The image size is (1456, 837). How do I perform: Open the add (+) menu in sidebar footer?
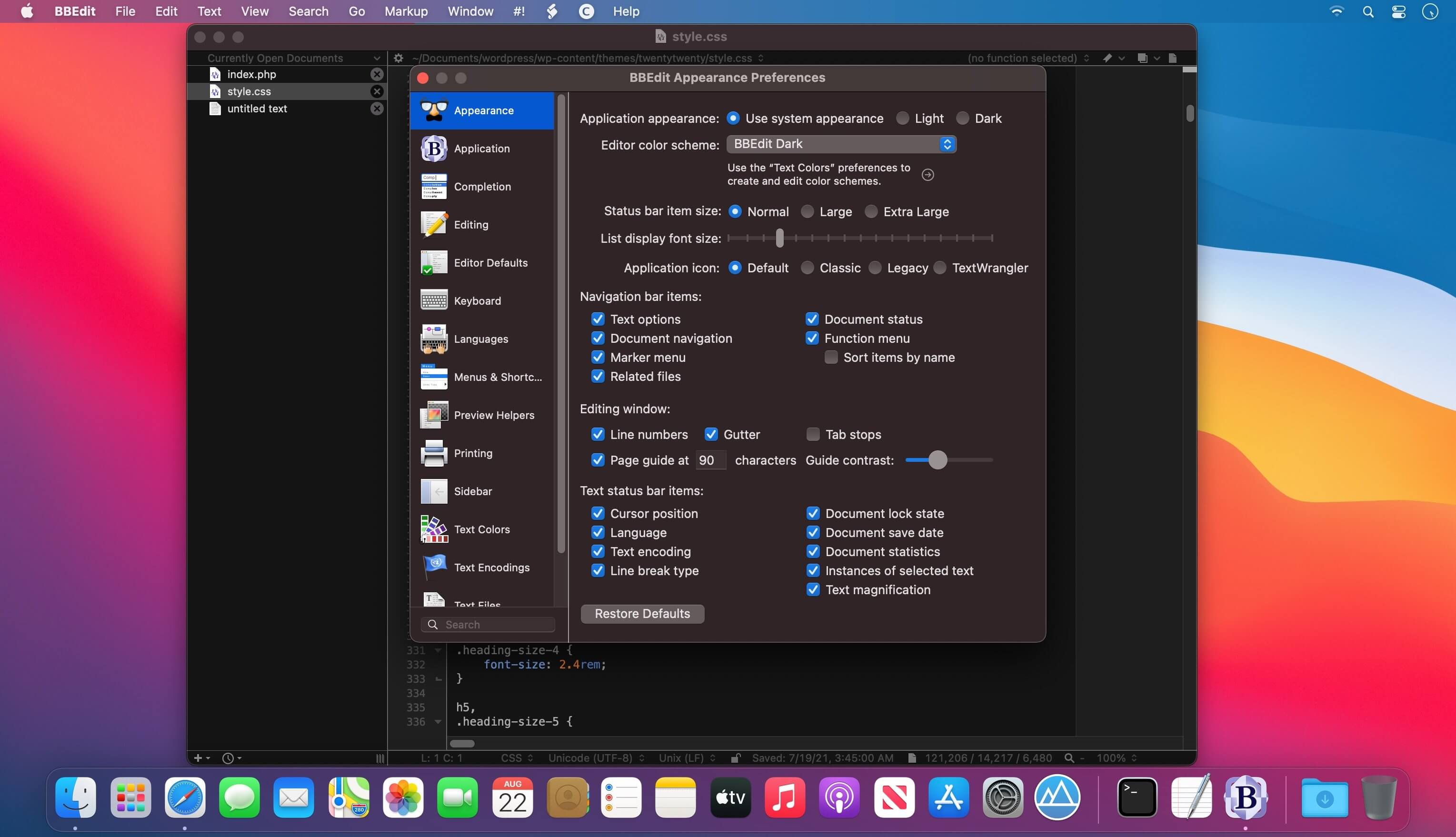(202, 758)
